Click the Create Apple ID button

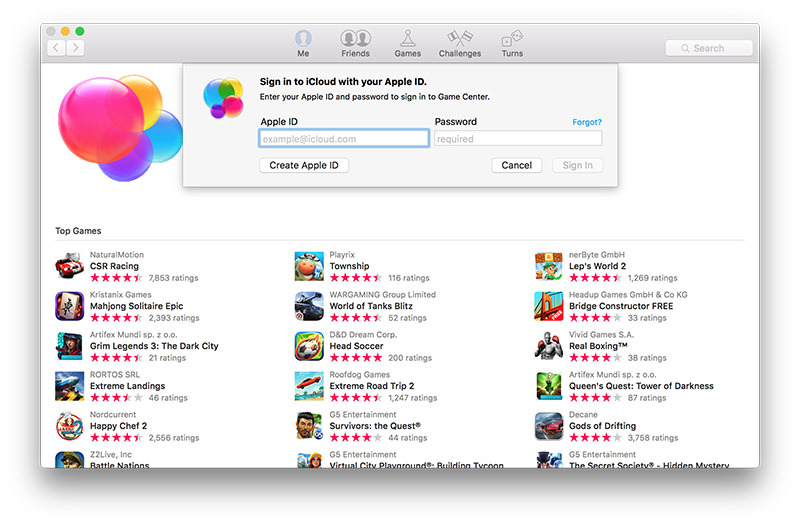pos(304,165)
